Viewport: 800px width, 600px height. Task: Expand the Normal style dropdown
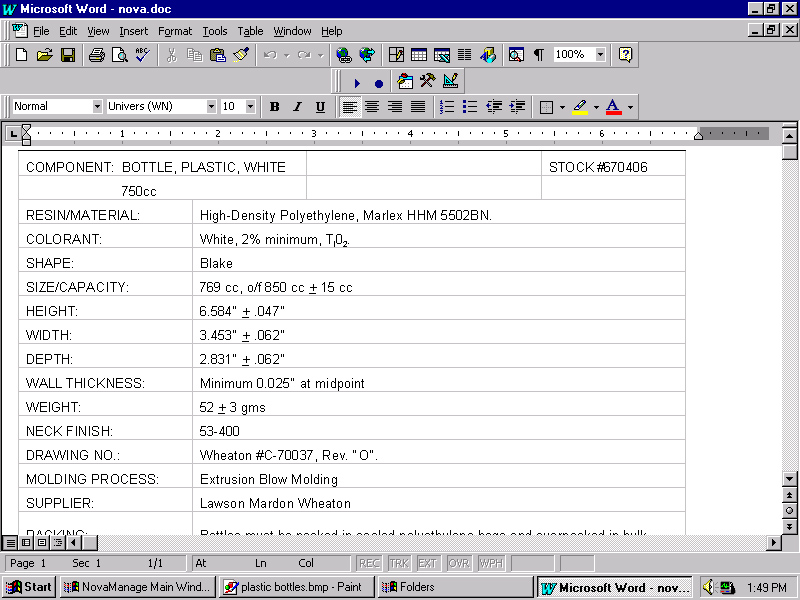97,107
